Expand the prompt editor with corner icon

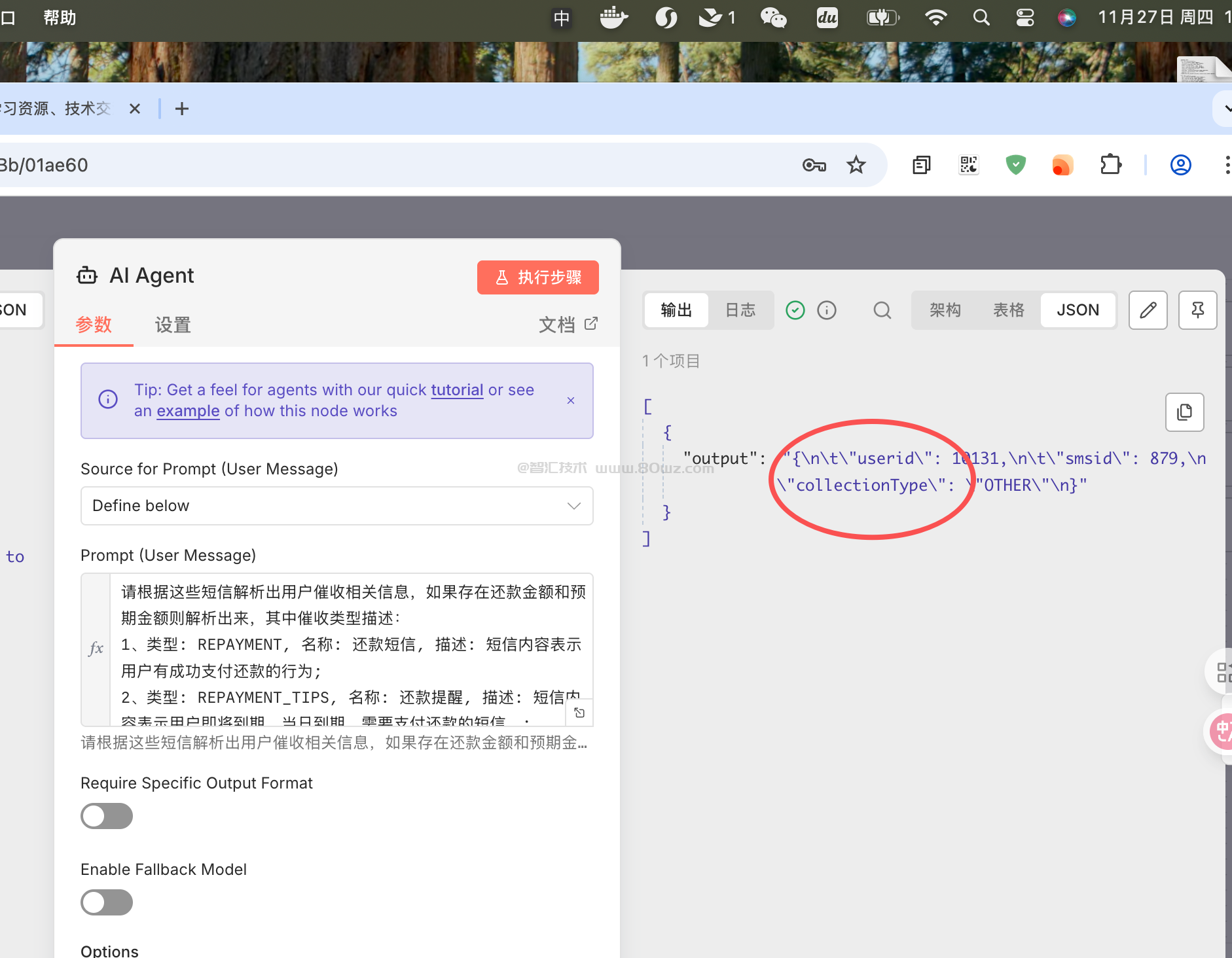579,713
